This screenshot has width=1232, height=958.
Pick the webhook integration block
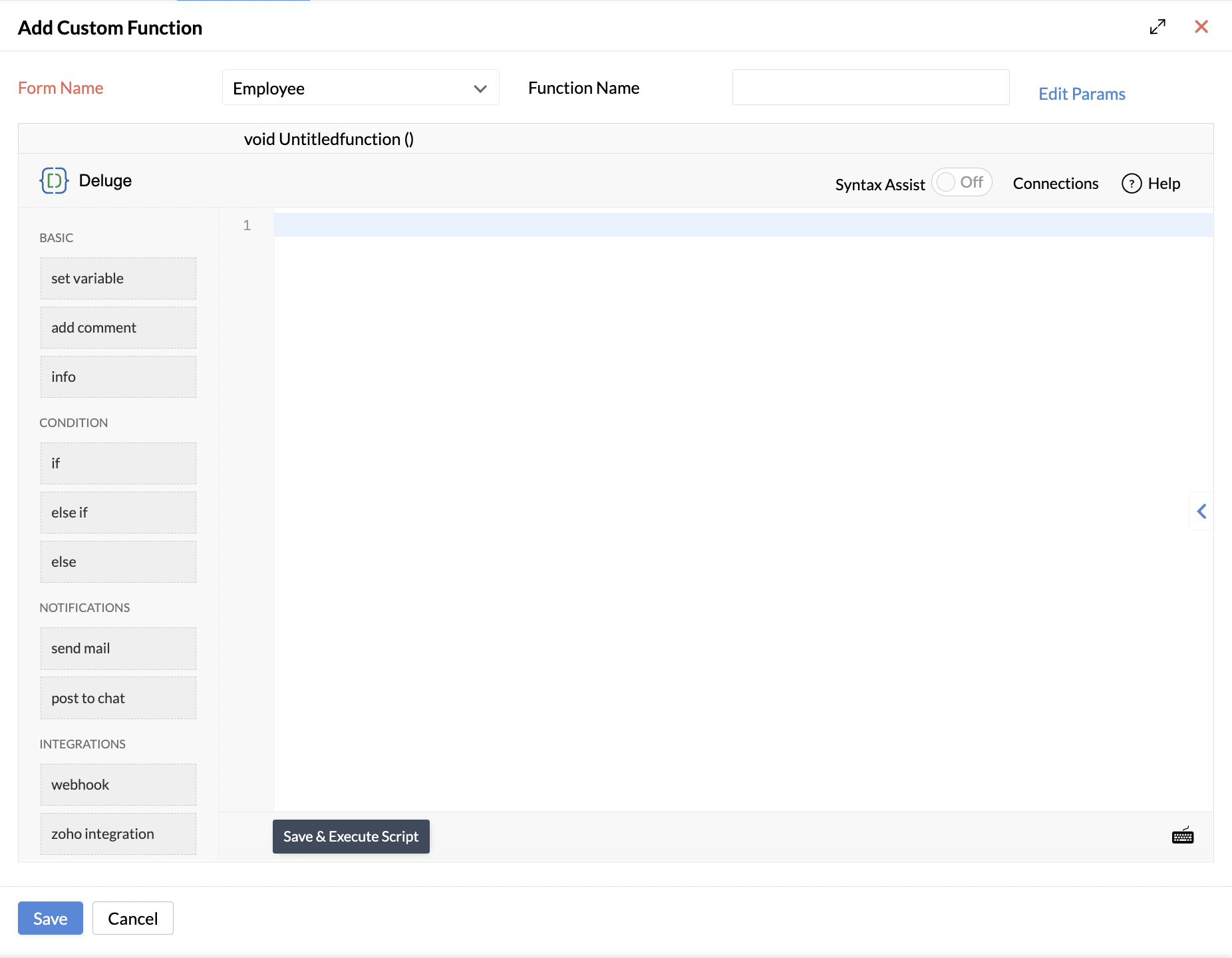pyautogui.click(x=118, y=785)
